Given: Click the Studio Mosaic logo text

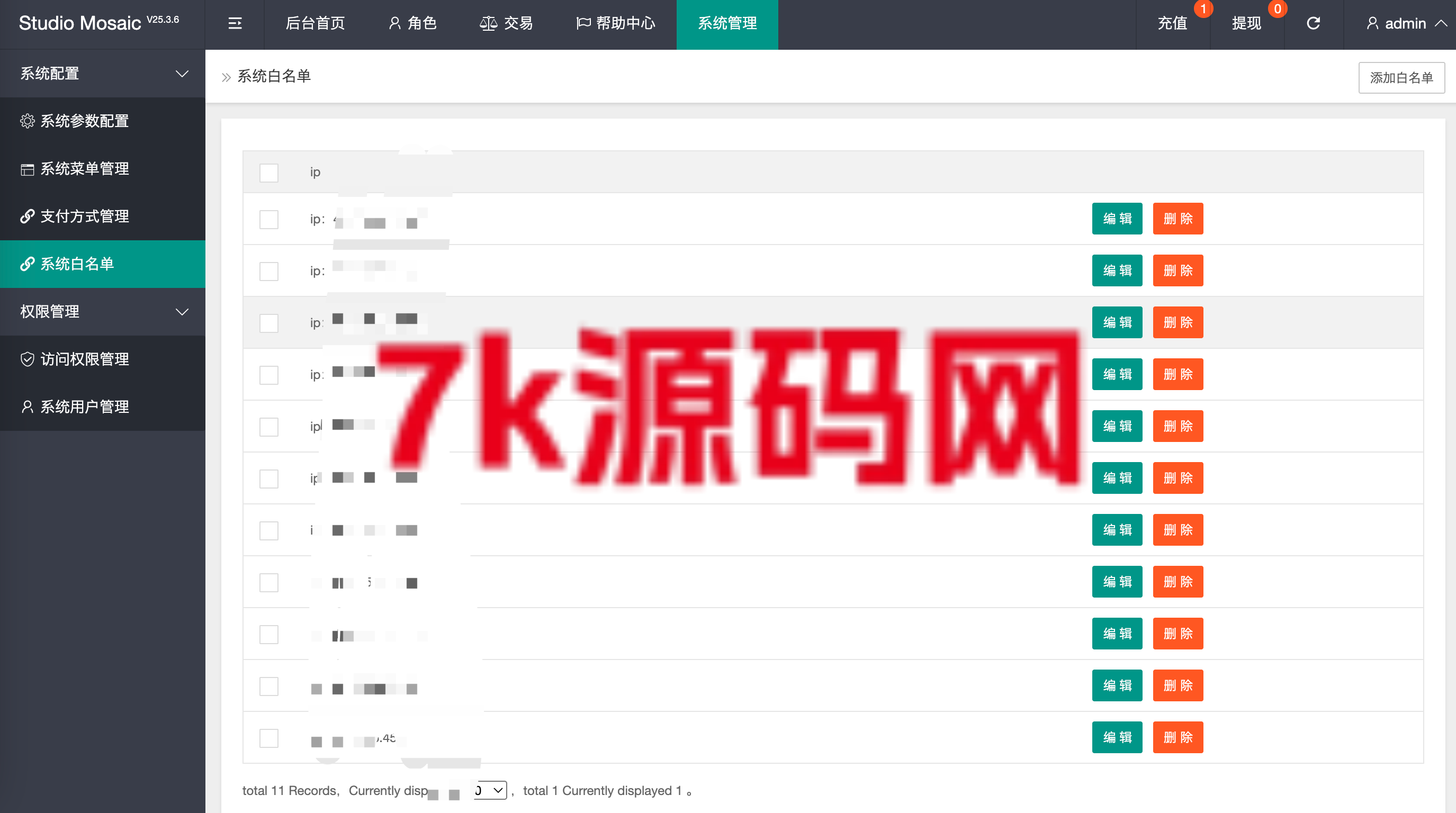Looking at the screenshot, I should pyautogui.click(x=80, y=23).
